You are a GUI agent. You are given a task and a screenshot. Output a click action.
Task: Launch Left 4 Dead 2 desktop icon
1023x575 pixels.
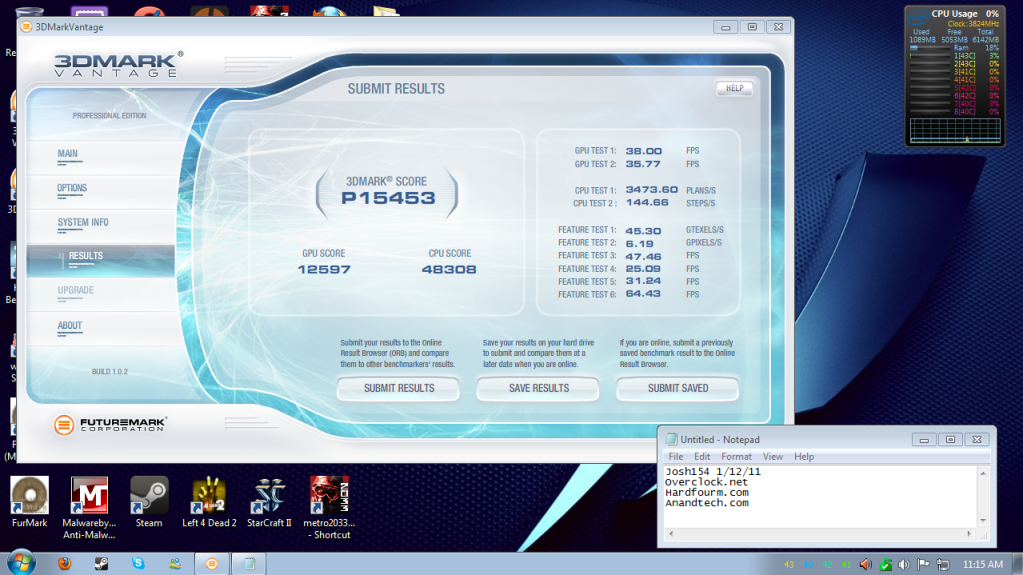click(x=209, y=501)
